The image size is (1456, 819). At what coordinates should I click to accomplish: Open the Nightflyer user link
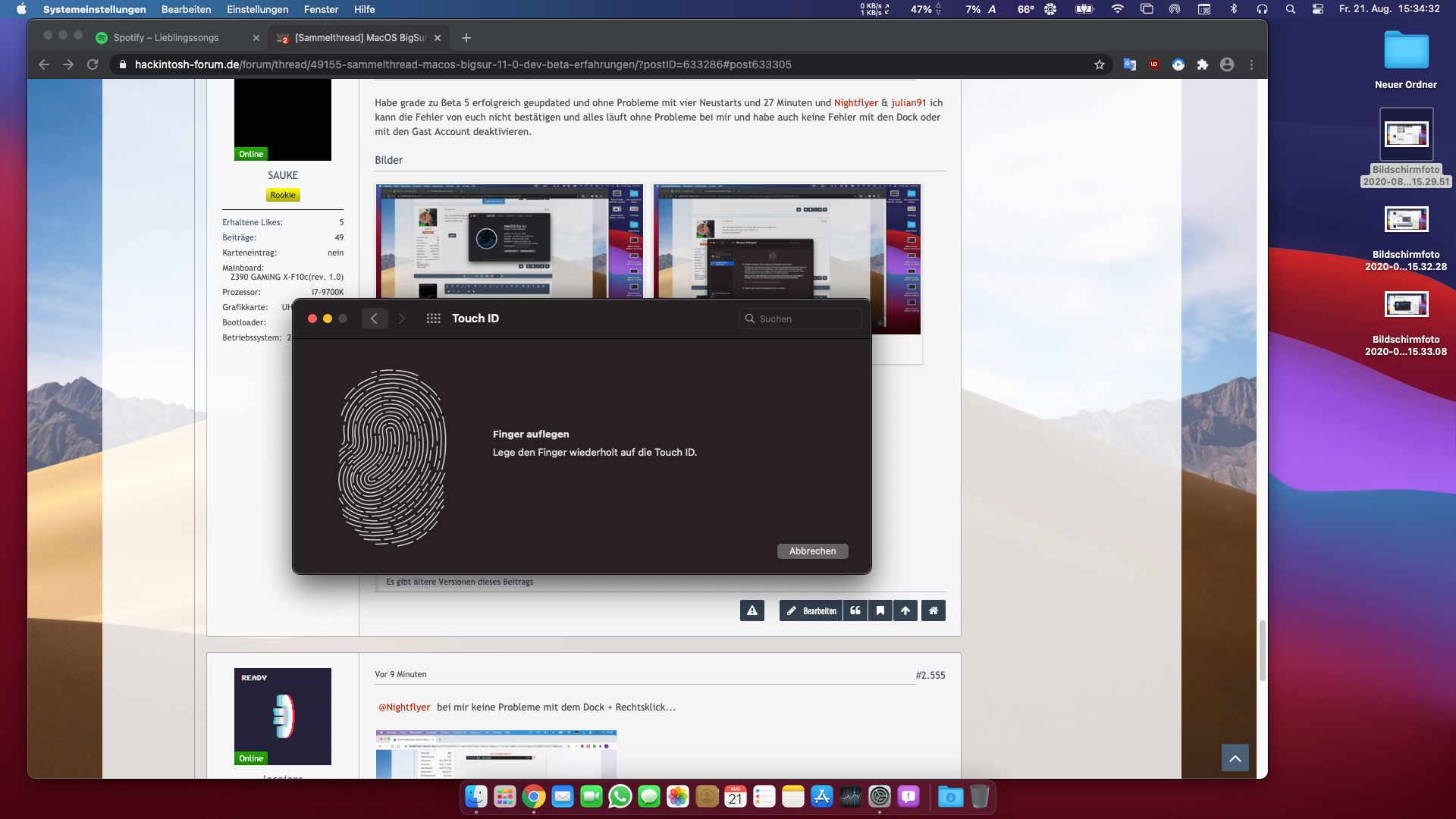click(855, 102)
